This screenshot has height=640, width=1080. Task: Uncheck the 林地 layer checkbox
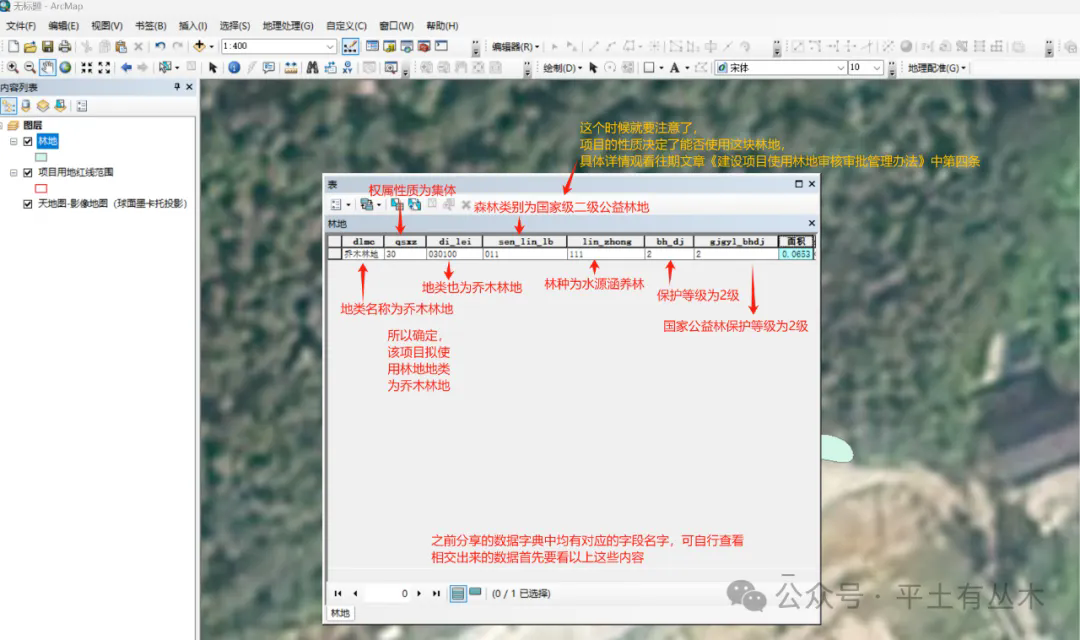click(28, 141)
